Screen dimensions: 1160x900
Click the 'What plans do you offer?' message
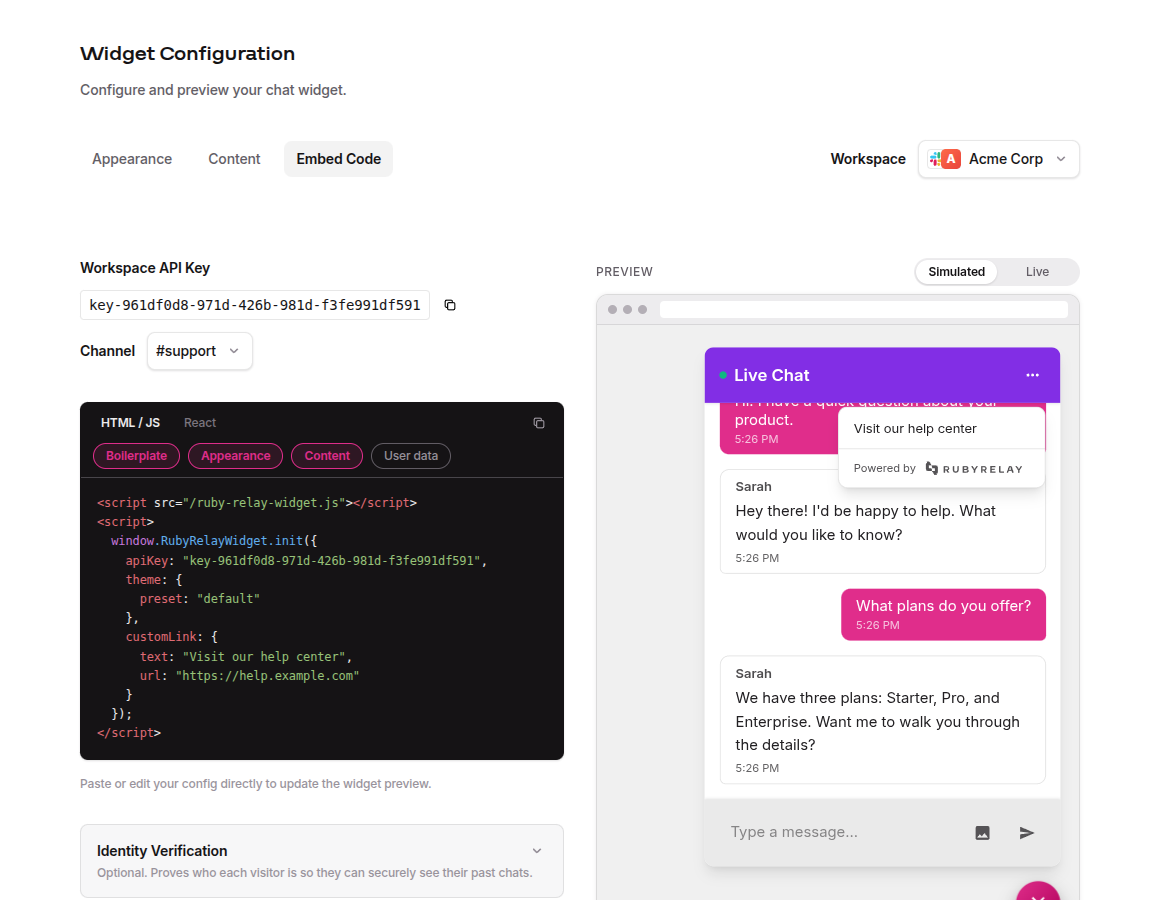coord(943,615)
